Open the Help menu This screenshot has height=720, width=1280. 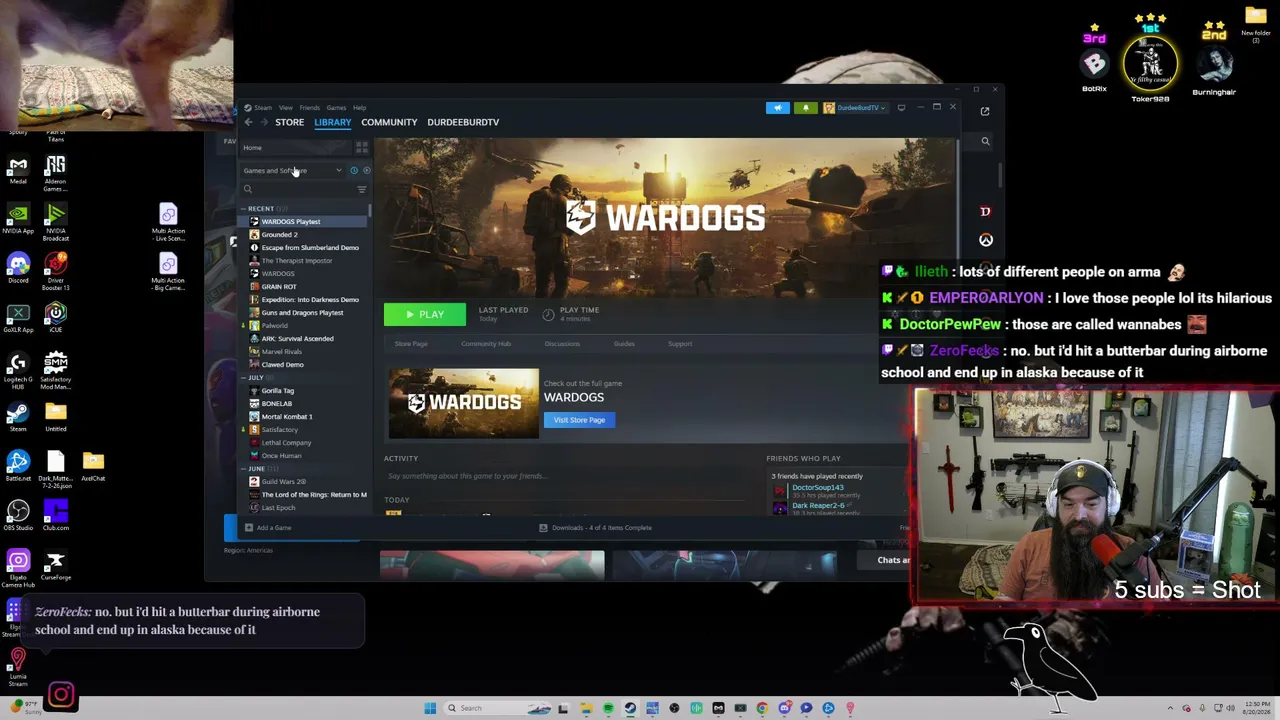tap(359, 108)
